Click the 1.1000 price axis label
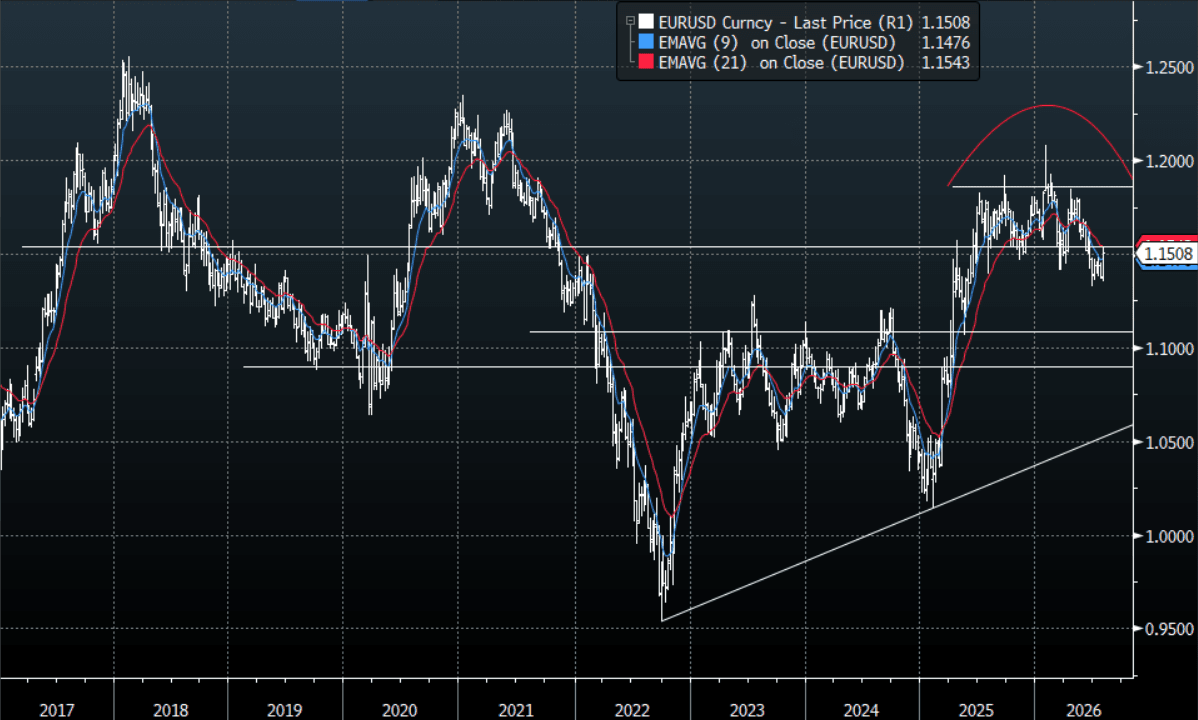1198x720 pixels. click(x=1169, y=349)
